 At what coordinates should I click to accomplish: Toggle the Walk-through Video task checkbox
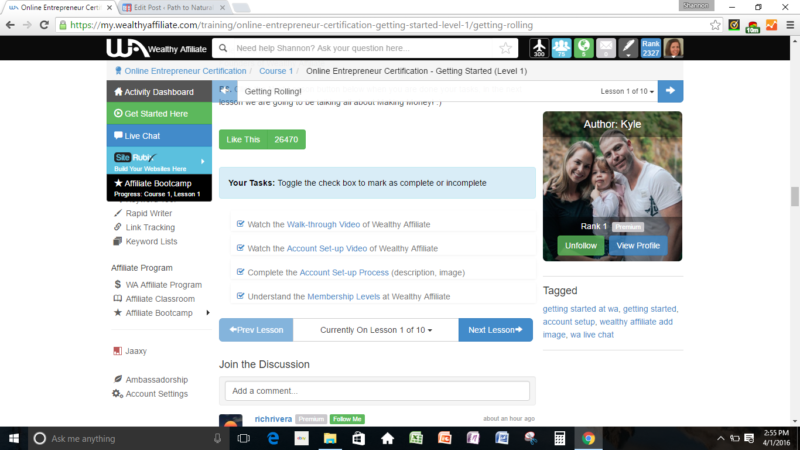point(240,223)
